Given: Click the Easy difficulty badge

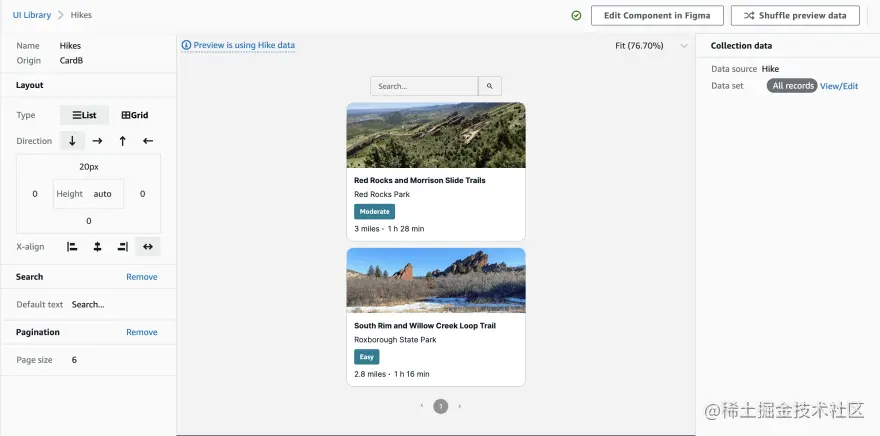Looking at the screenshot, I should click(x=366, y=357).
